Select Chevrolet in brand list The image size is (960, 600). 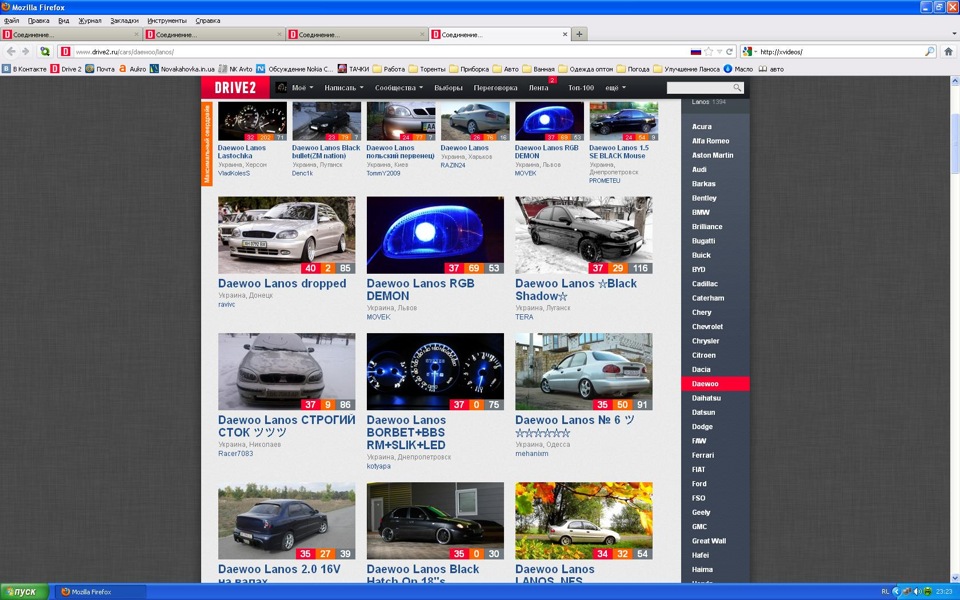tap(707, 326)
